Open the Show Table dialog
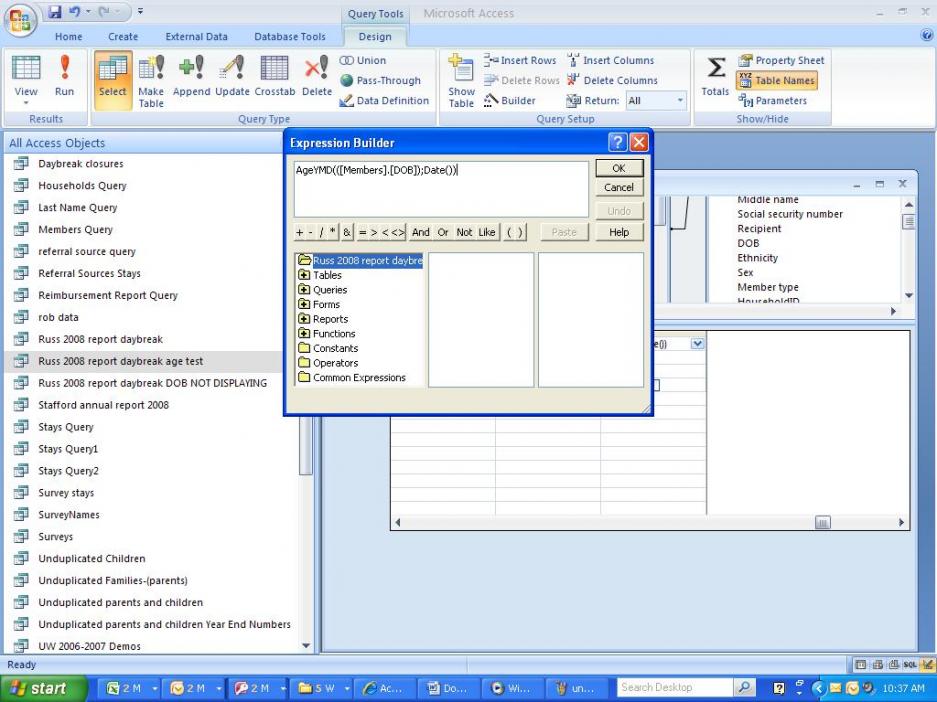This screenshot has height=702, width=937. point(461,81)
